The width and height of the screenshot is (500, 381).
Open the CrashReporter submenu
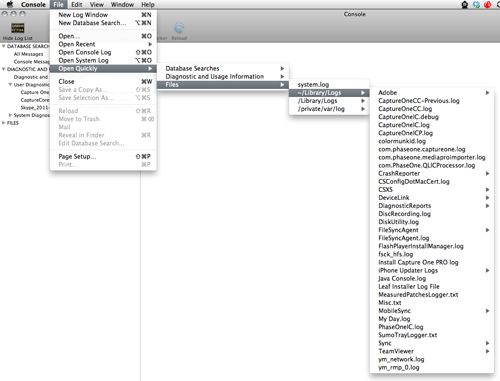pos(432,173)
